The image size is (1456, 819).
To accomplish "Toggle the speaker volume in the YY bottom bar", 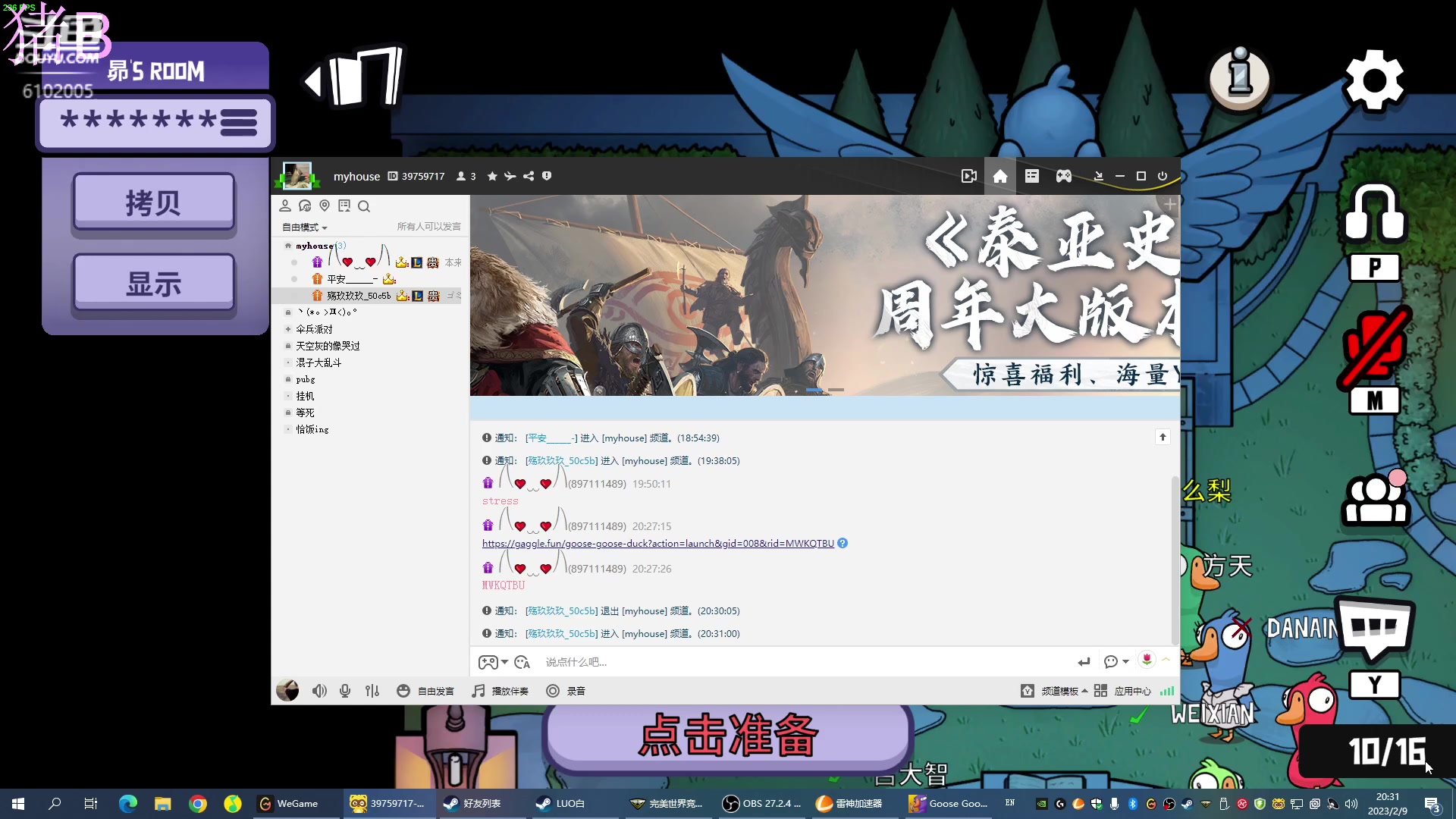I will click(x=319, y=691).
